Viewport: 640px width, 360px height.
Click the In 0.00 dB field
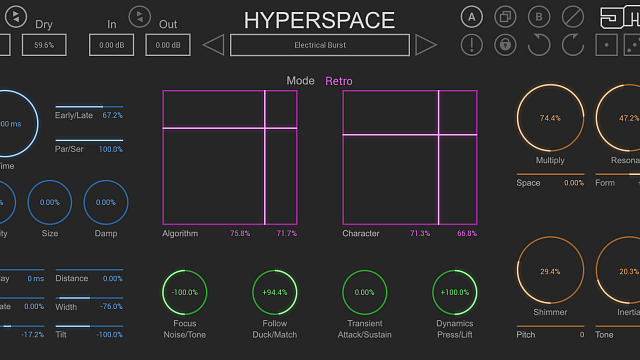pos(111,45)
